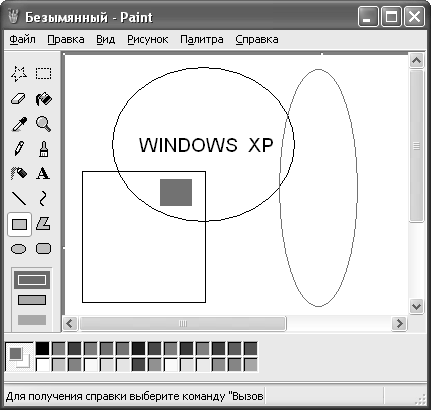The width and height of the screenshot is (431, 410).
Task: Open the Палитра menu
Action: 202,39
